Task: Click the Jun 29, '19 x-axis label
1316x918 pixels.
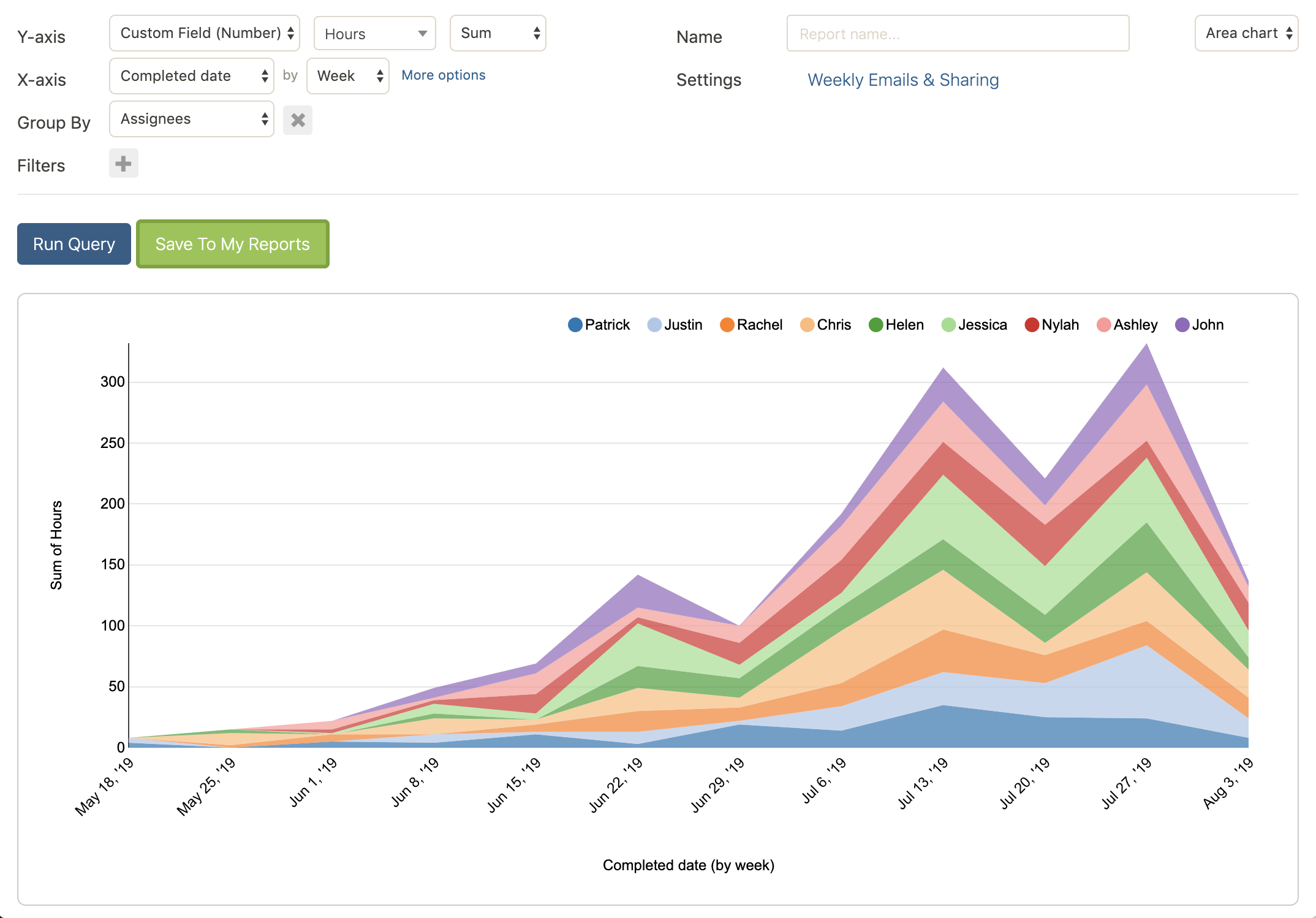Action: [717, 784]
